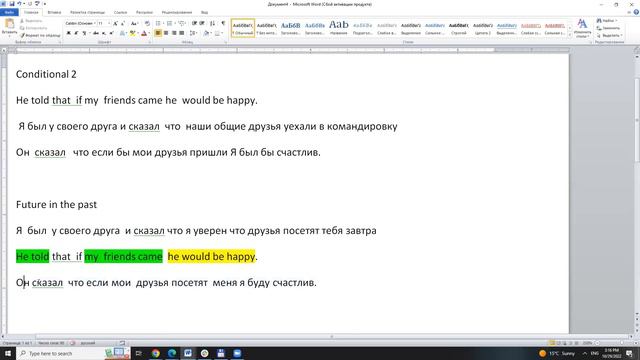640x360 pixels.
Task: Click the heading text "Conditional 2"
Action: (x=46, y=74)
